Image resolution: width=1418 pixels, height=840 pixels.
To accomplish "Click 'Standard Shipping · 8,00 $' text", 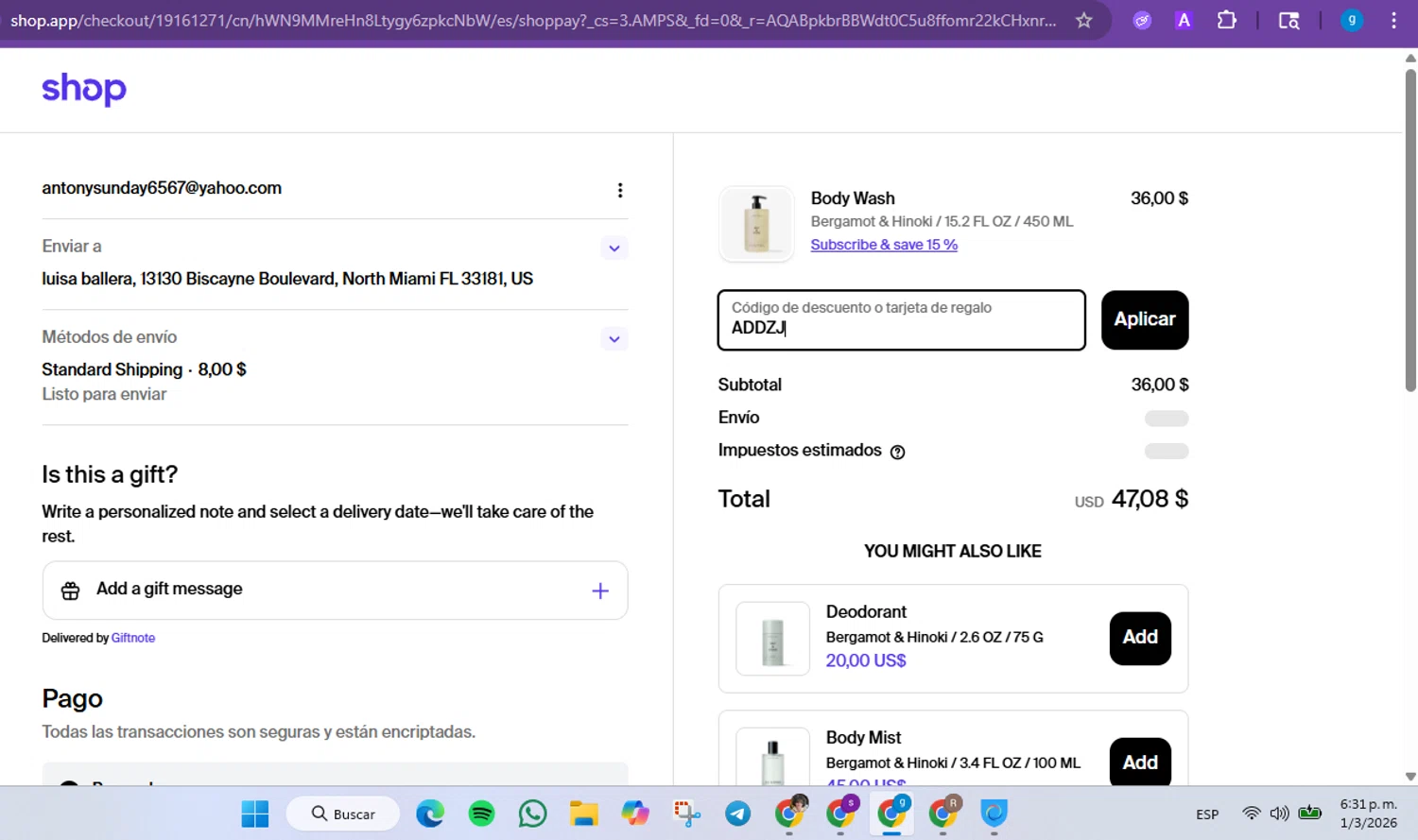I will click(x=144, y=369).
